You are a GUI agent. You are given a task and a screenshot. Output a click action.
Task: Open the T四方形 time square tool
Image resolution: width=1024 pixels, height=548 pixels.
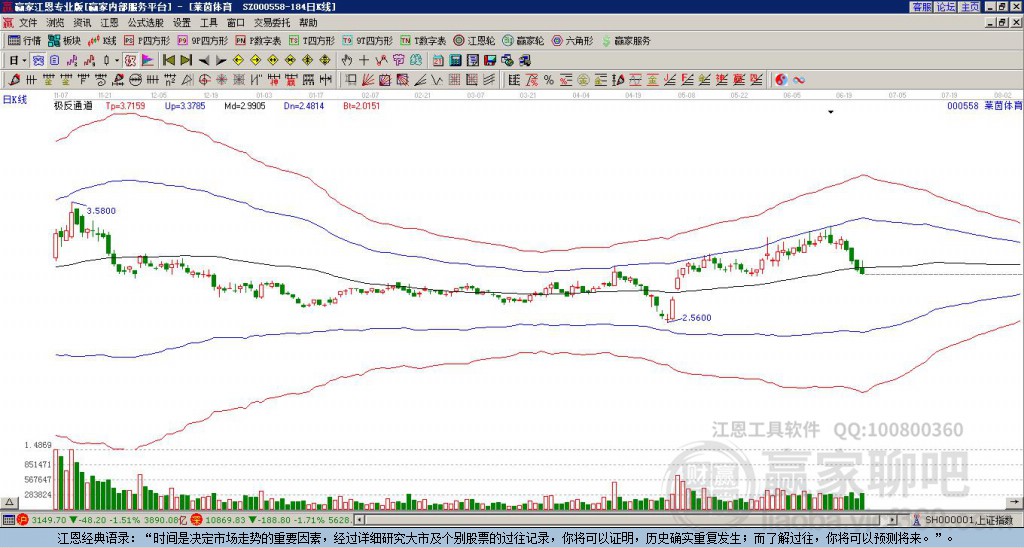[x=312, y=40]
